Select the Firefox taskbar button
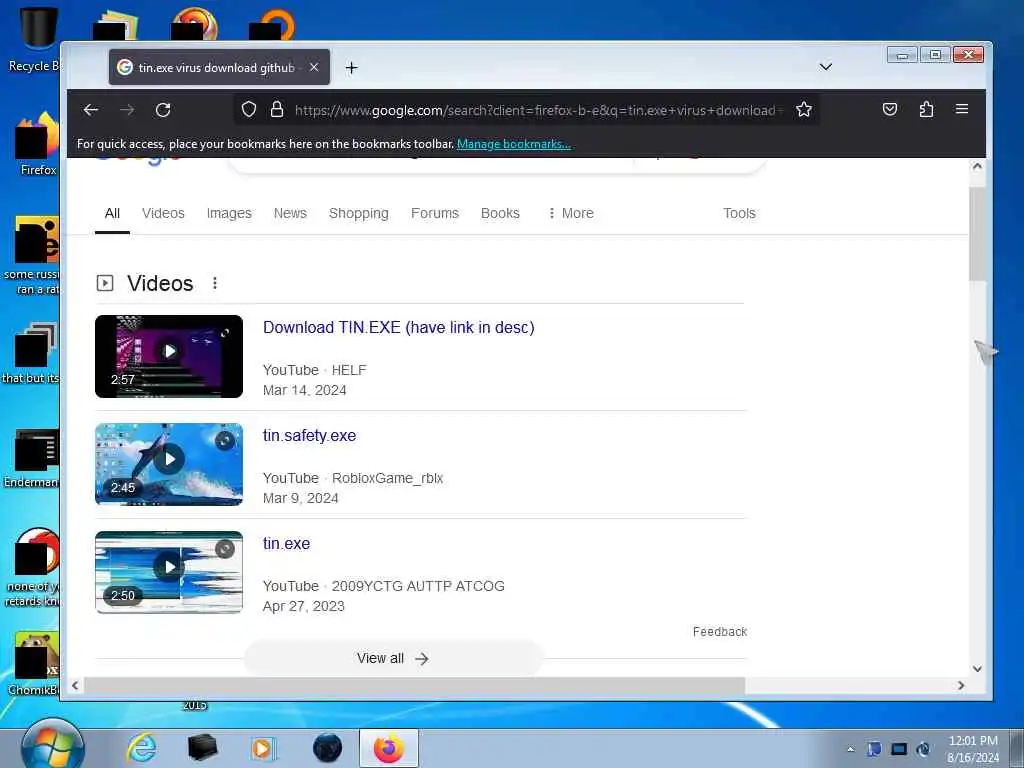The height and width of the screenshot is (768, 1024). tap(389, 748)
